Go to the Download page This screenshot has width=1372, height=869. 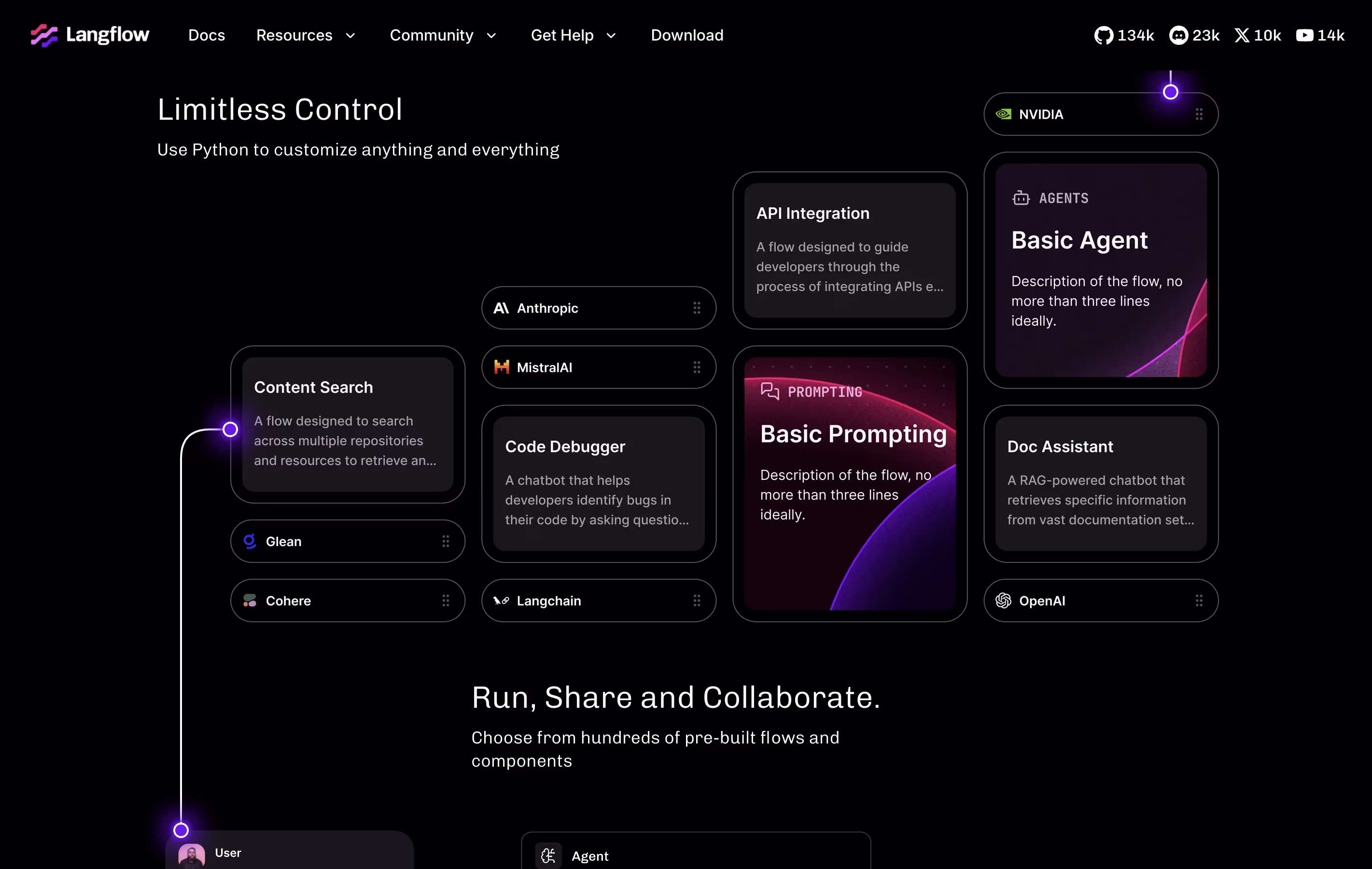(x=686, y=35)
